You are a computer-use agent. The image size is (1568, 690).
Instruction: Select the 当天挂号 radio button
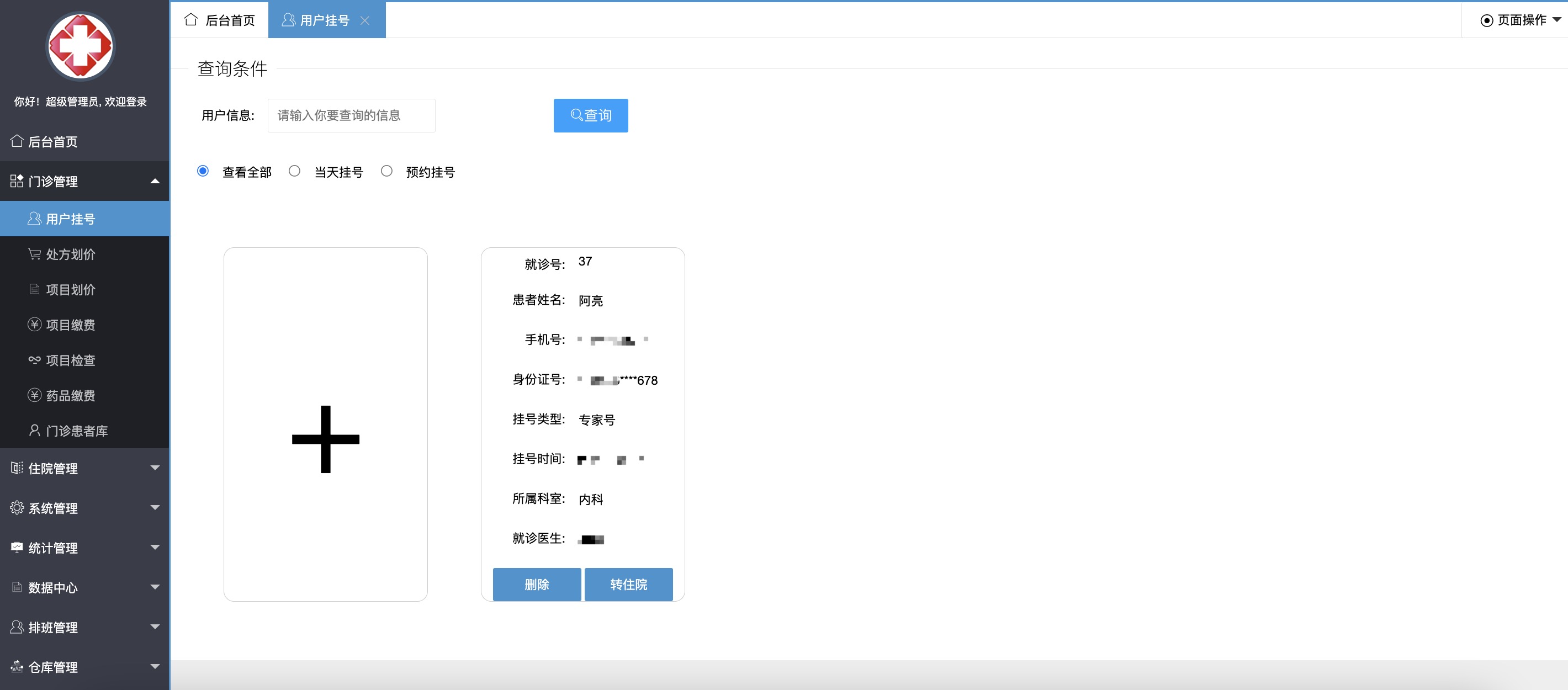(x=295, y=171)
